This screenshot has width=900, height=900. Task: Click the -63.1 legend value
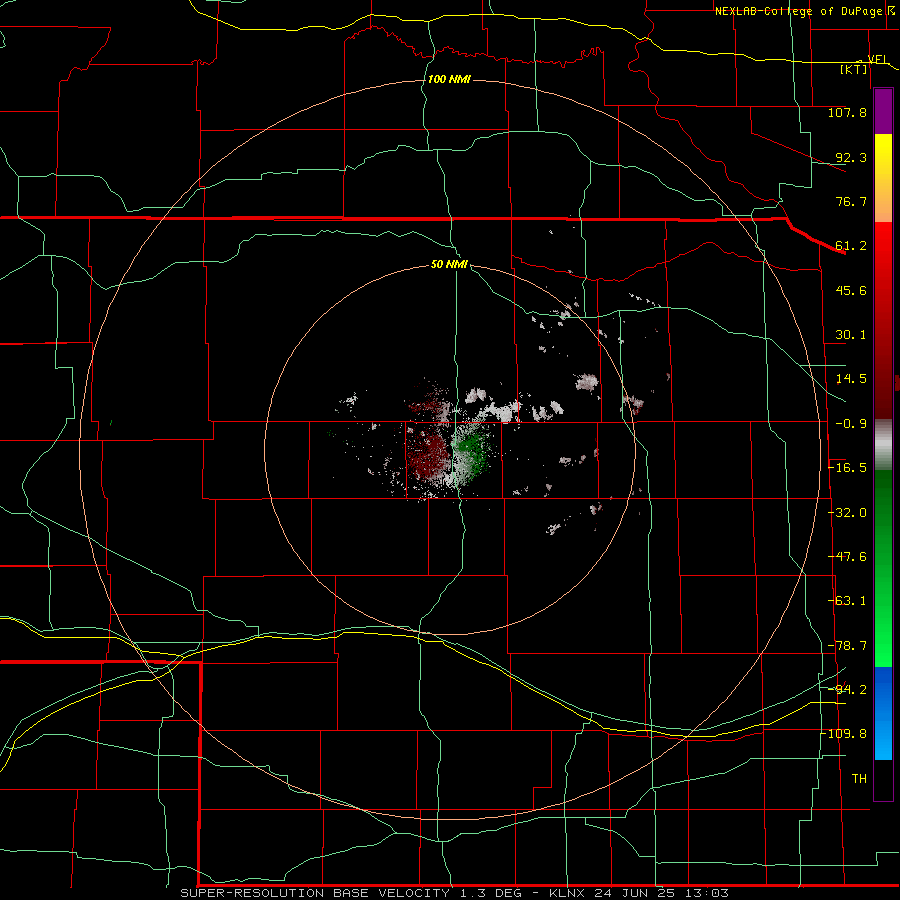click(847, 601)
